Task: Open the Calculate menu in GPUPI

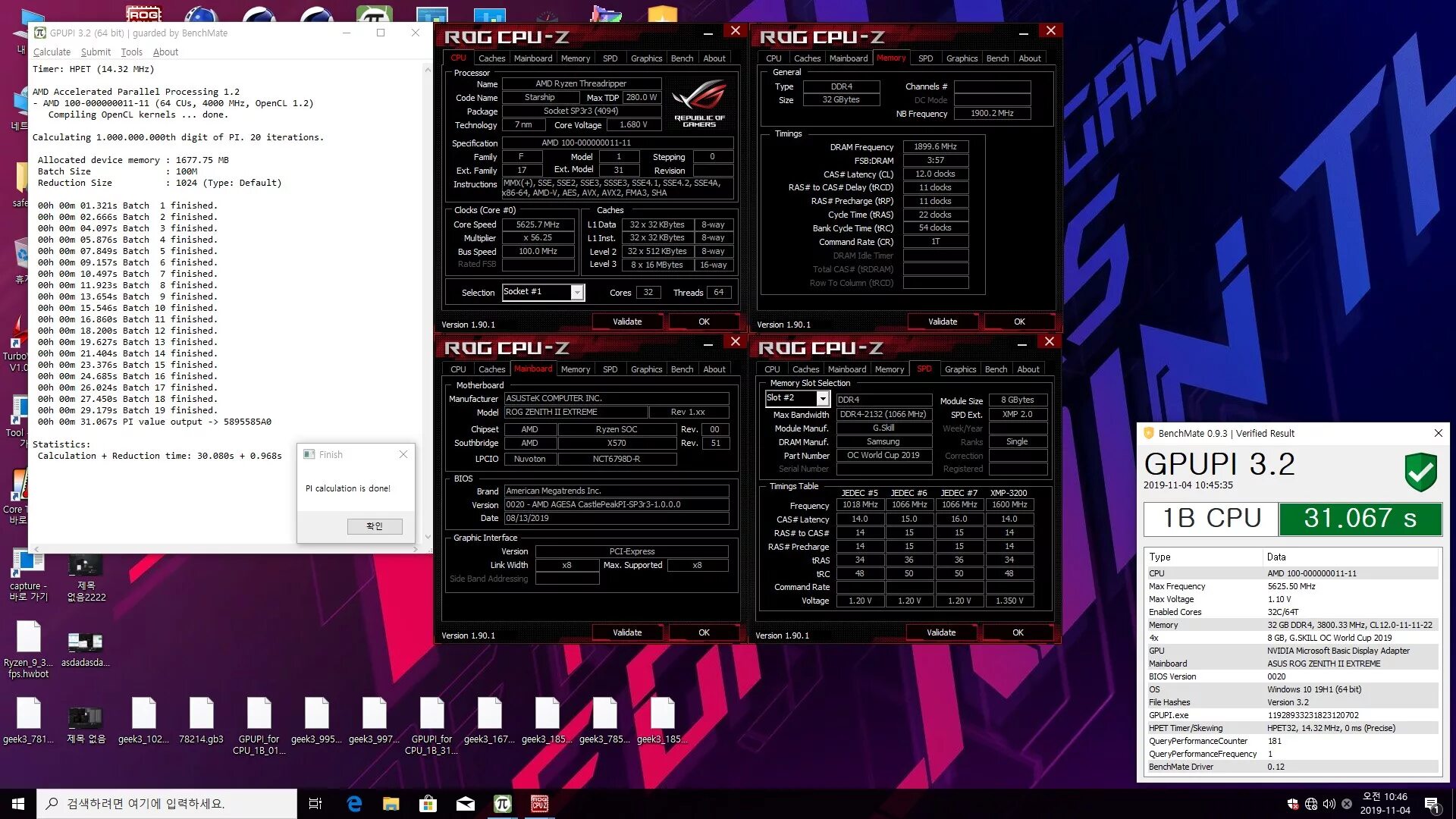Action: pyautogui.click(x=52, y=52)
